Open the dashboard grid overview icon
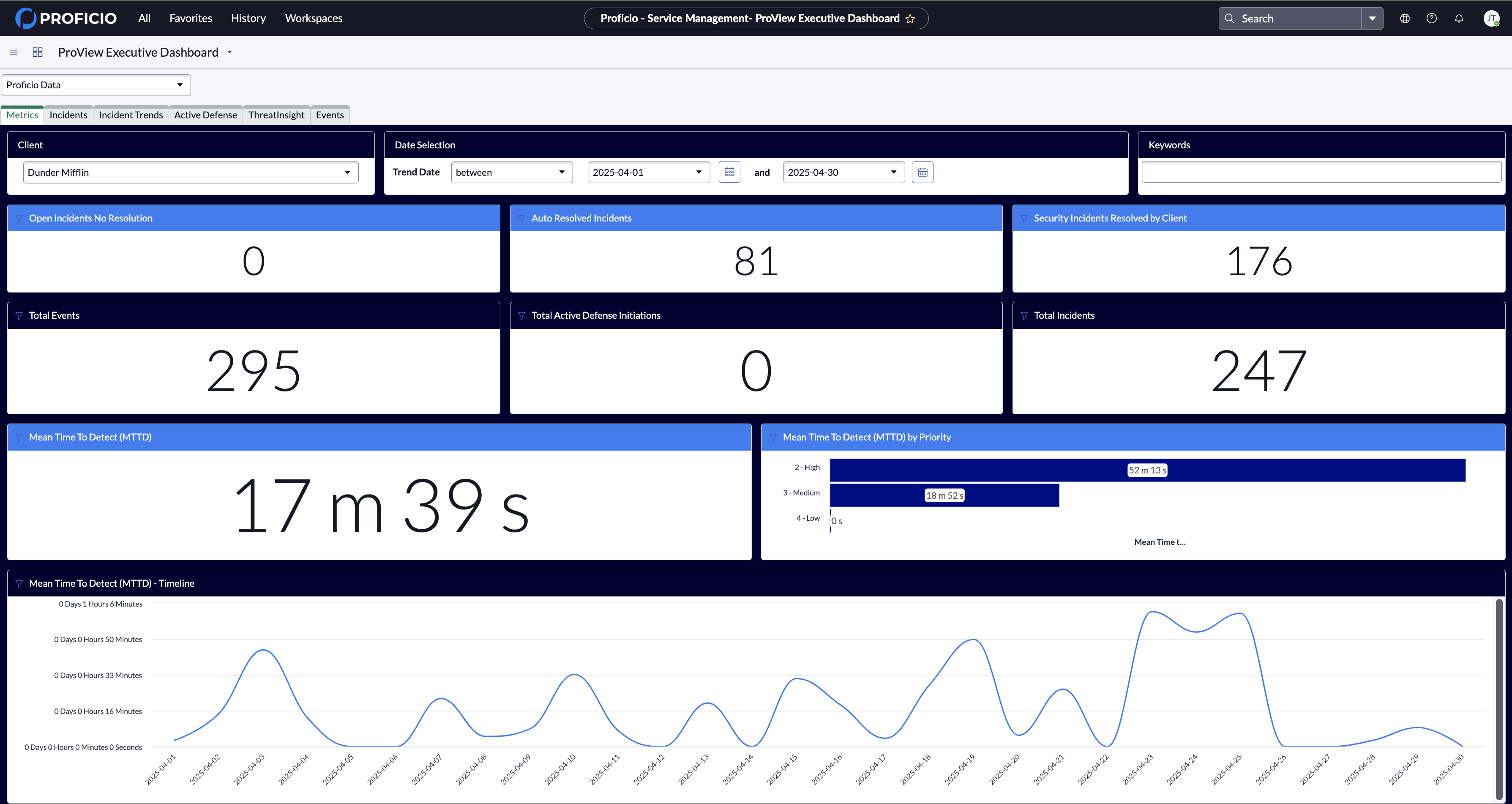The width and height of the screenshot is (1512, 804). 38,52
